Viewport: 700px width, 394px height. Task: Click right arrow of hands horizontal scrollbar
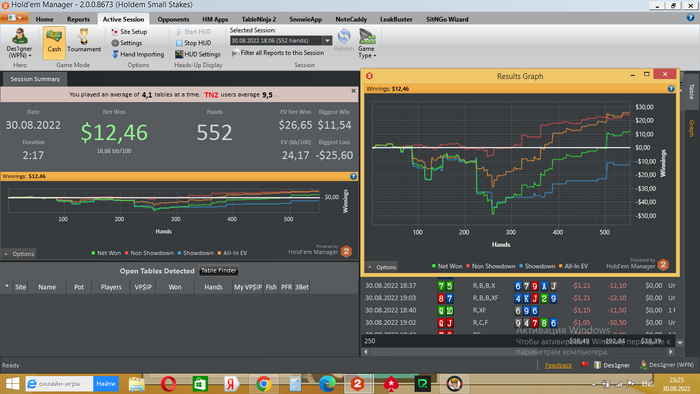pos(671,352)
